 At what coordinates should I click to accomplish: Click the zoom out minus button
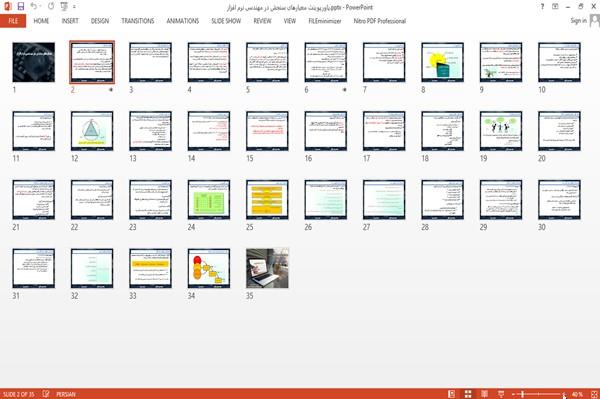point(514,394)
